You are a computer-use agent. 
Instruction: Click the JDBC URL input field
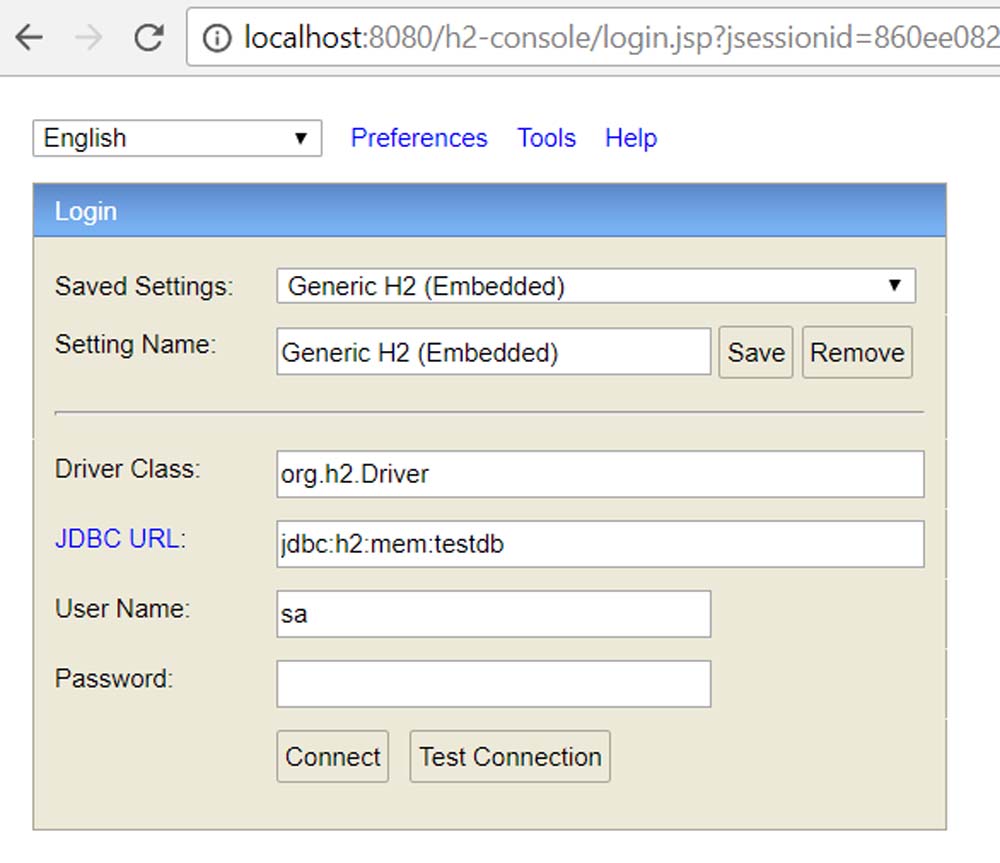point(600,544)
